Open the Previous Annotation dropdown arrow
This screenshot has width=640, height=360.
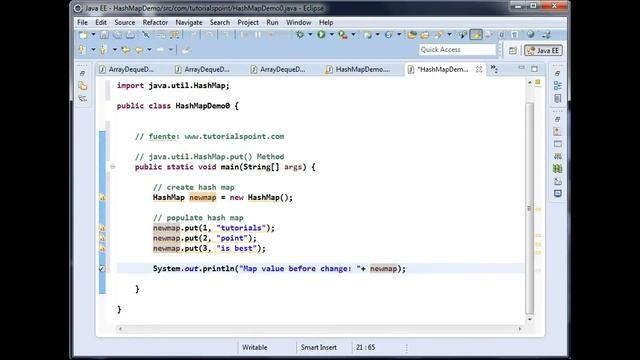pos(115,50)
